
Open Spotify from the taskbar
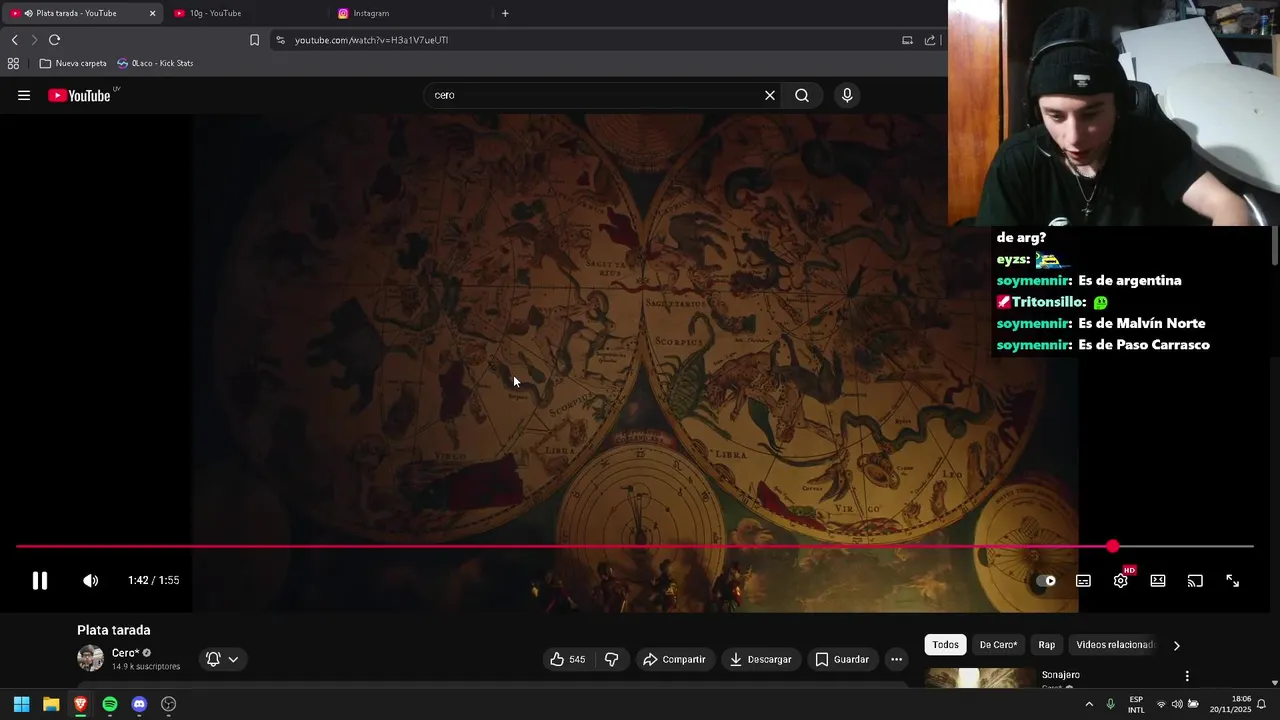(110, 704)
